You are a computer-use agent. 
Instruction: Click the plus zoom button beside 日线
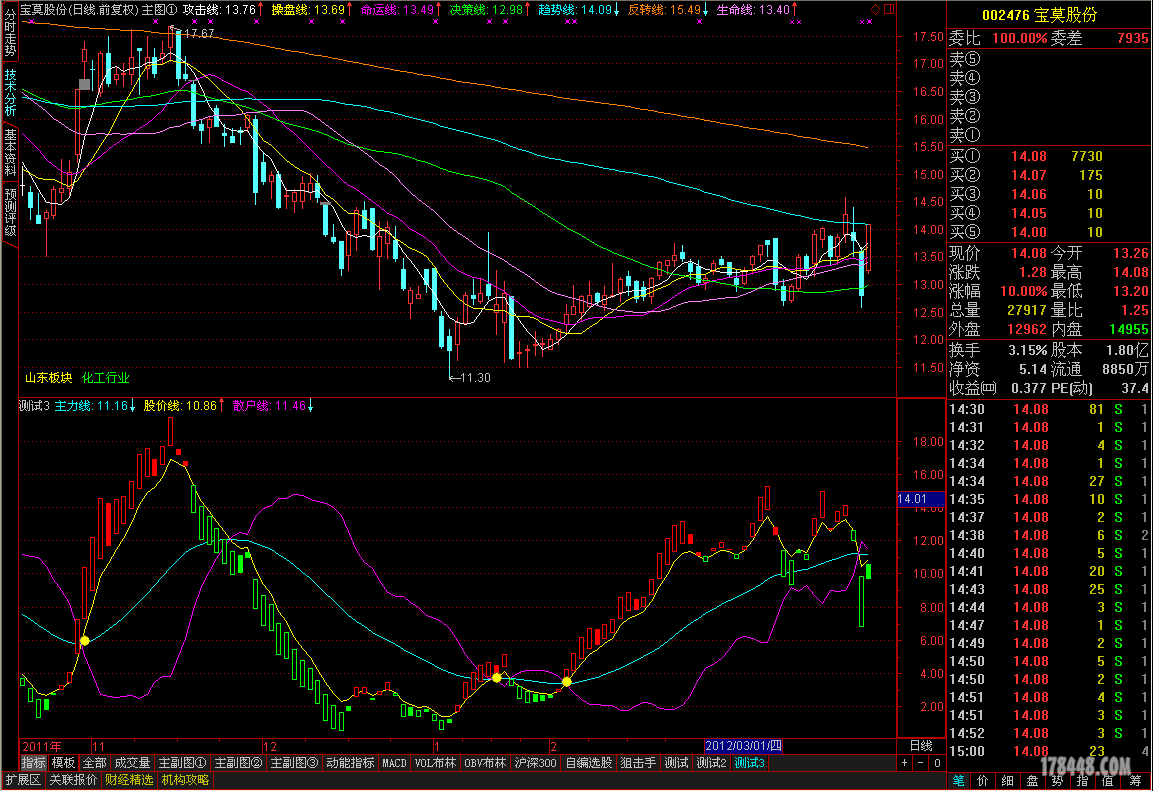pos(905,763)
